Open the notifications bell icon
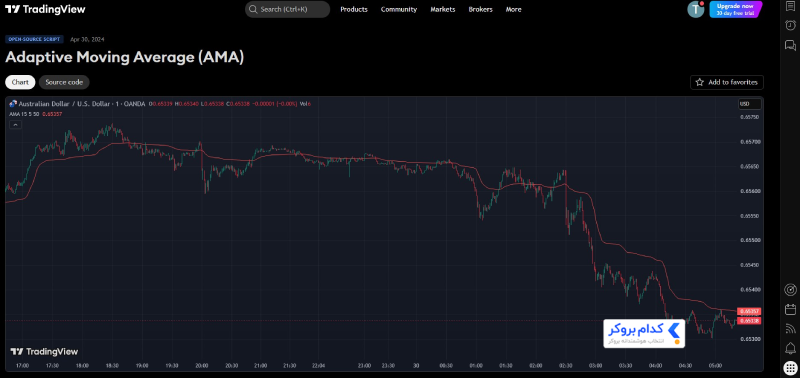 point(790,348)
